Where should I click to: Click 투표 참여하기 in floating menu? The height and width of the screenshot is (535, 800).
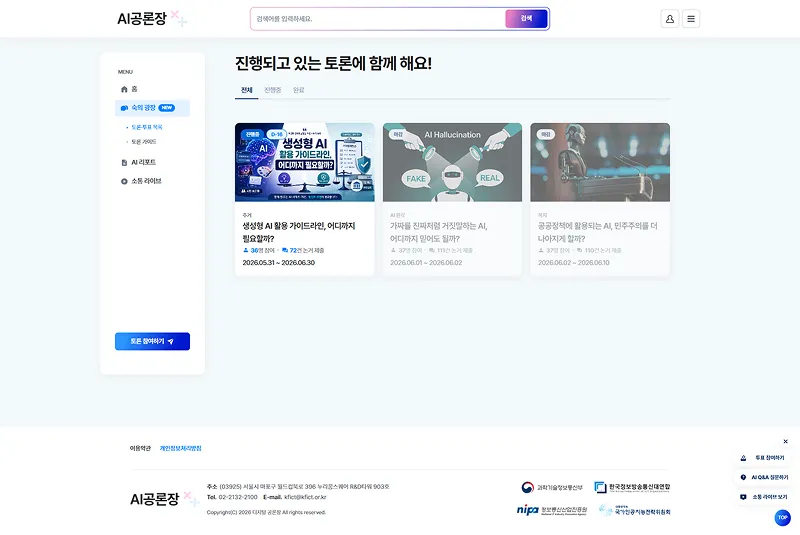click(764, 458)
